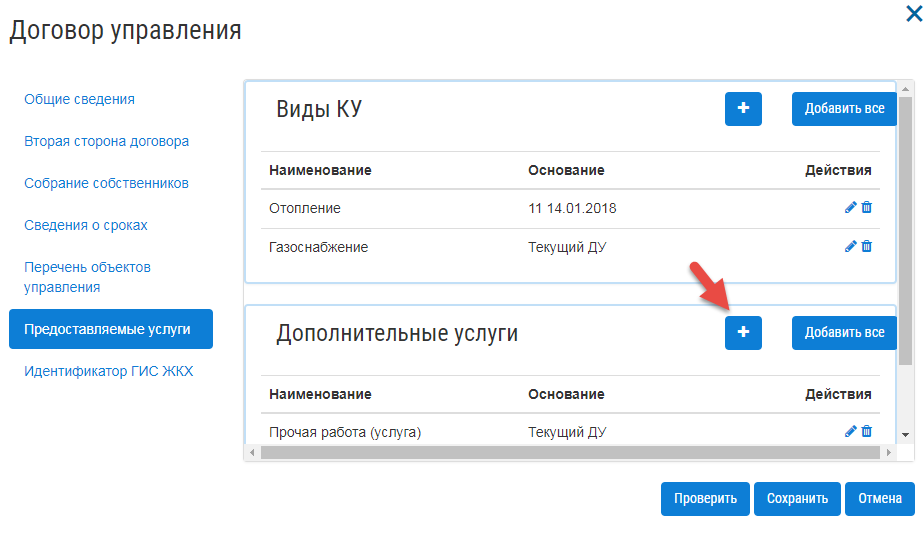Click the Проверить button

pos(705,499)
